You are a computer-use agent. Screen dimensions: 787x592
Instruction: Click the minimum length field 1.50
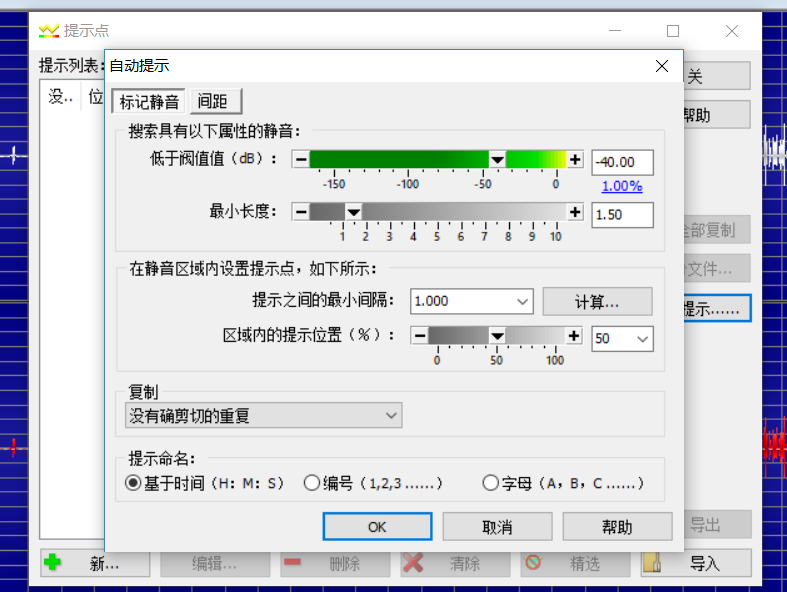pyautogui.click(x=622, y=215)
